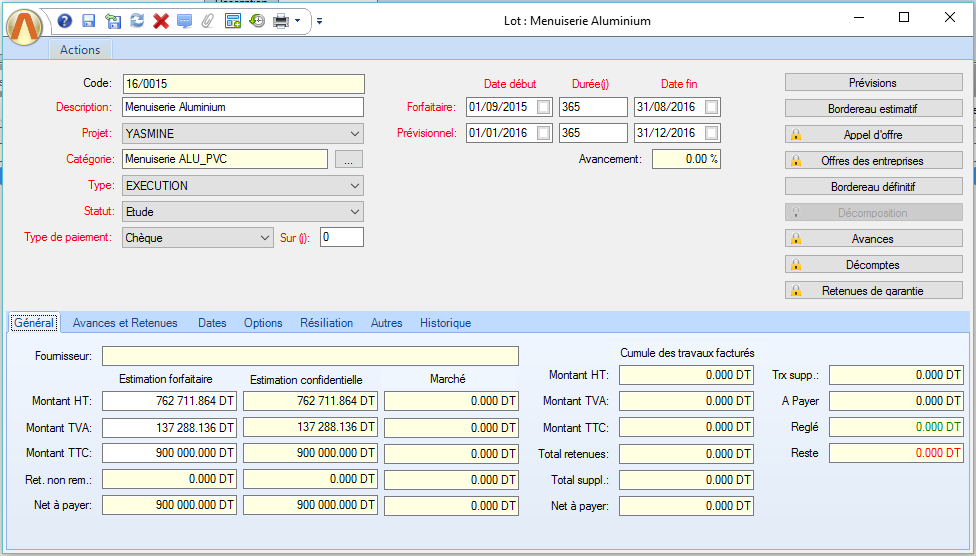Click the history clock icon
976x556 pixels.
(x=257, y=21)
